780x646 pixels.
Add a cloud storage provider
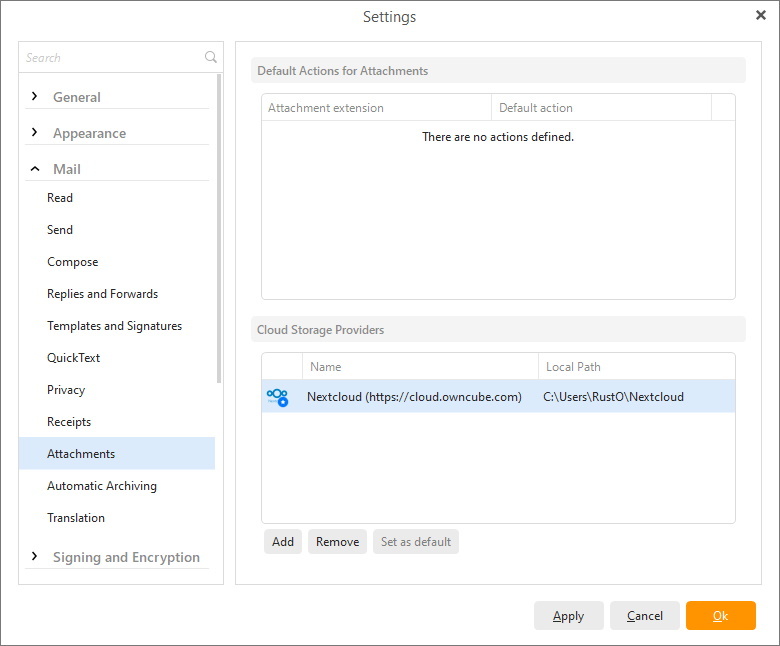(283, 542)
